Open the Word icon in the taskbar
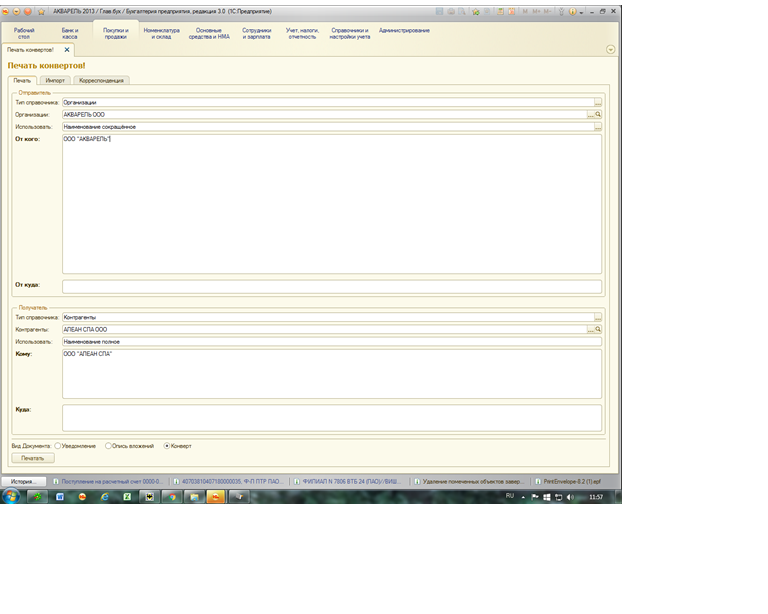This screenshot has height=614, width=768. 60,496
